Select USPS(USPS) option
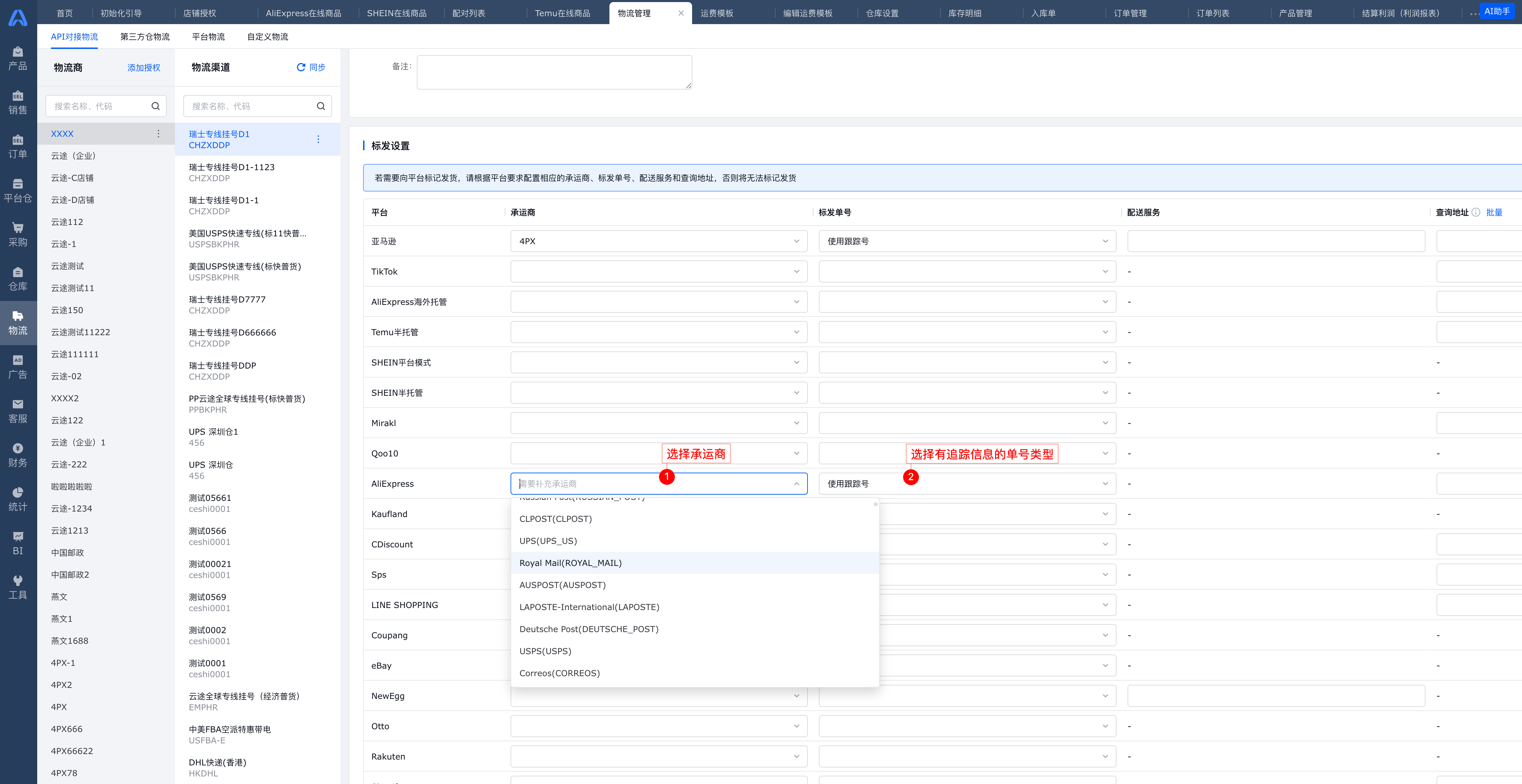Image resolution: width=1522 pixels, height=784 pixels. (695, 652)
